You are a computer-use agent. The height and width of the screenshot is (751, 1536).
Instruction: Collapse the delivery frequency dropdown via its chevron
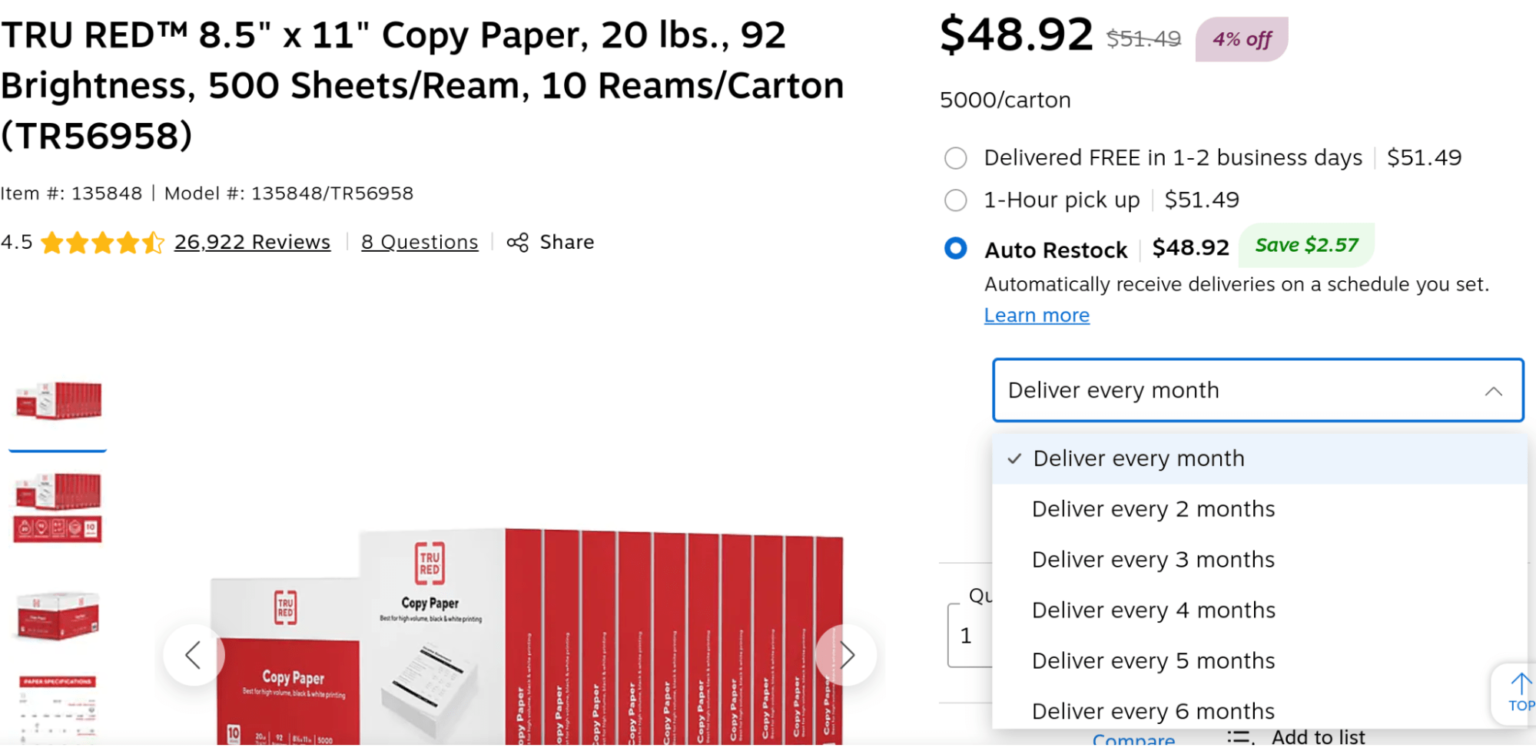click(x=1493, y=390)
